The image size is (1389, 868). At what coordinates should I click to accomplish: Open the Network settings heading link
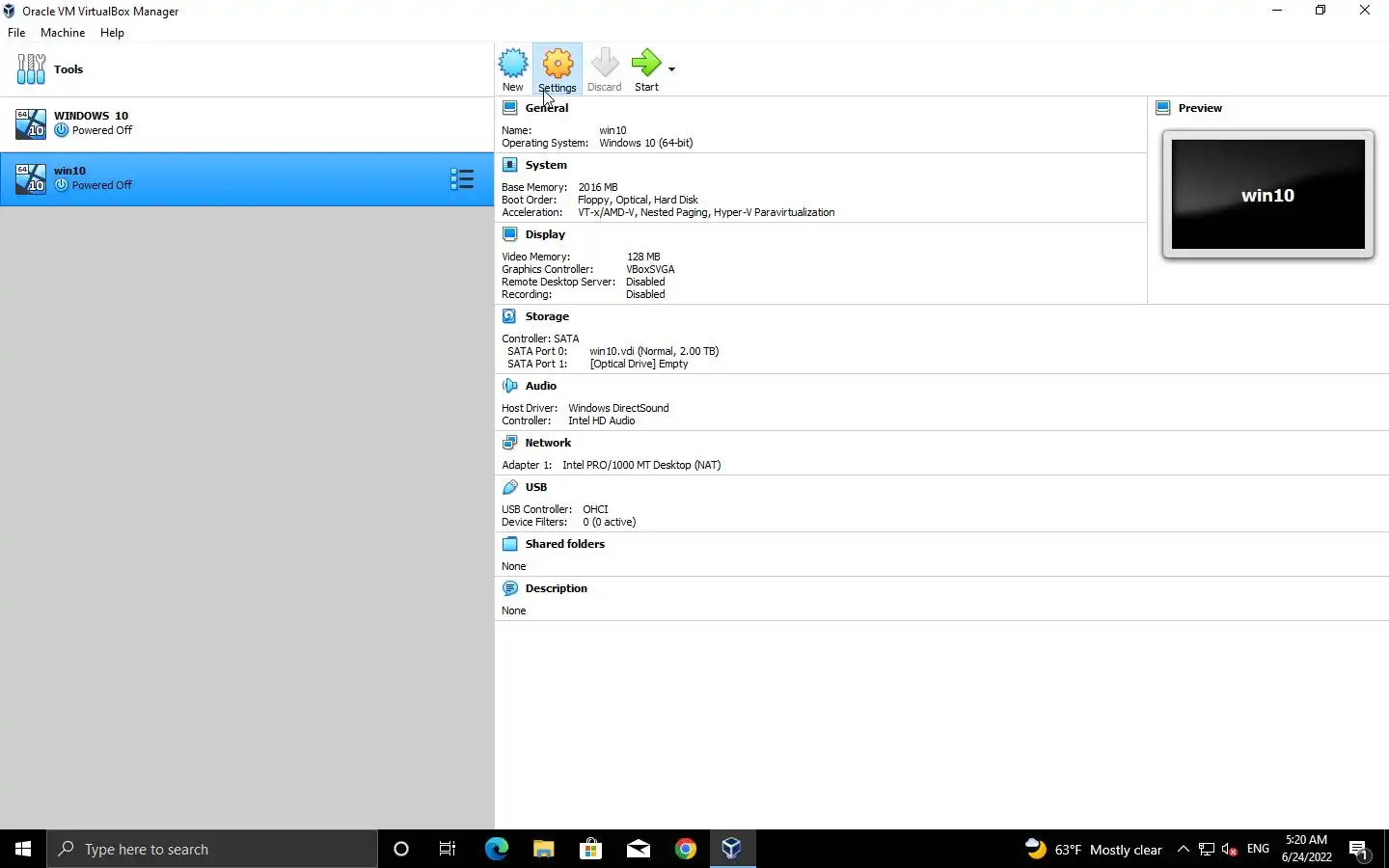548,443
